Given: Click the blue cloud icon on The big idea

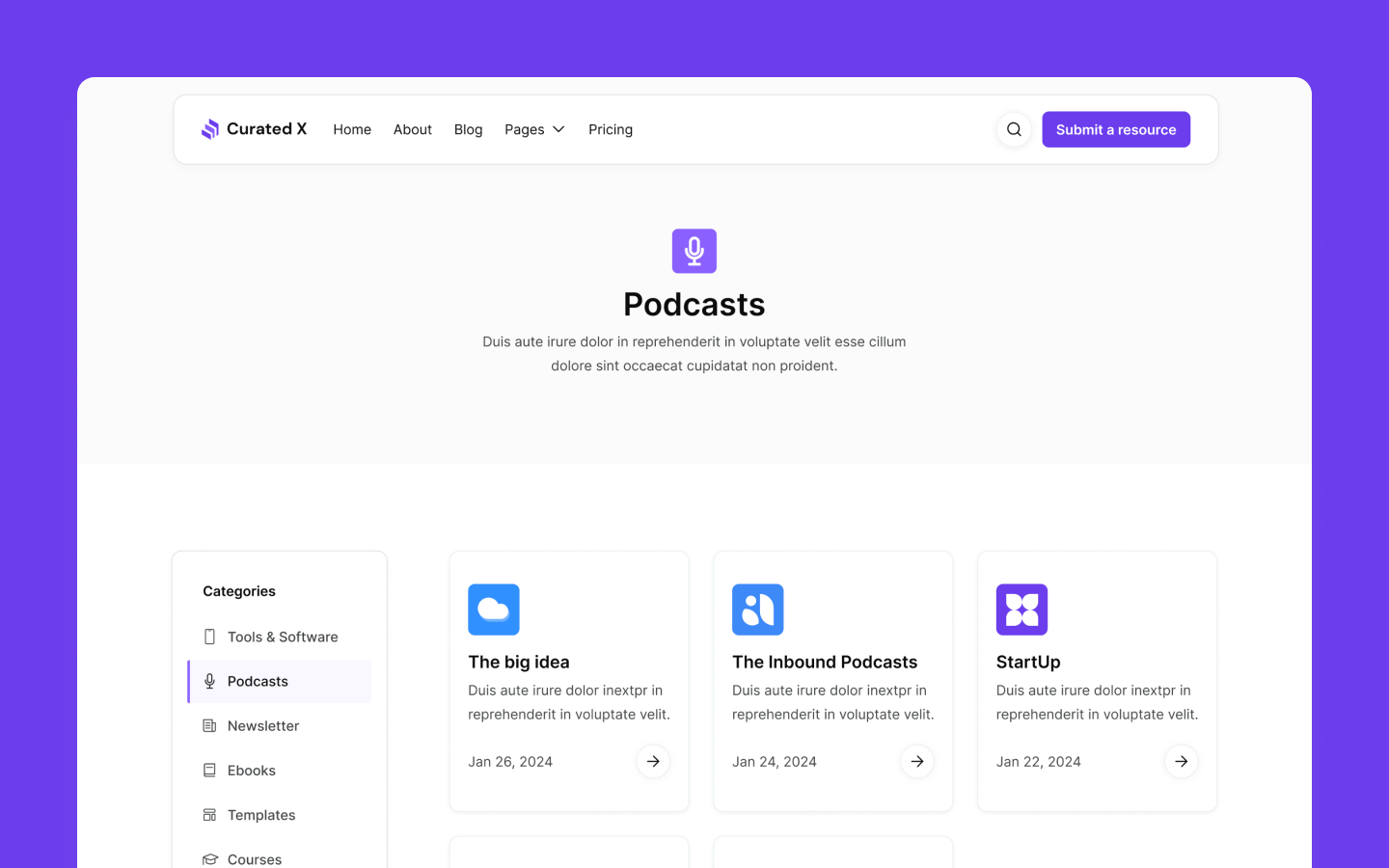Looking at the screenshot, I should point(494,610).
